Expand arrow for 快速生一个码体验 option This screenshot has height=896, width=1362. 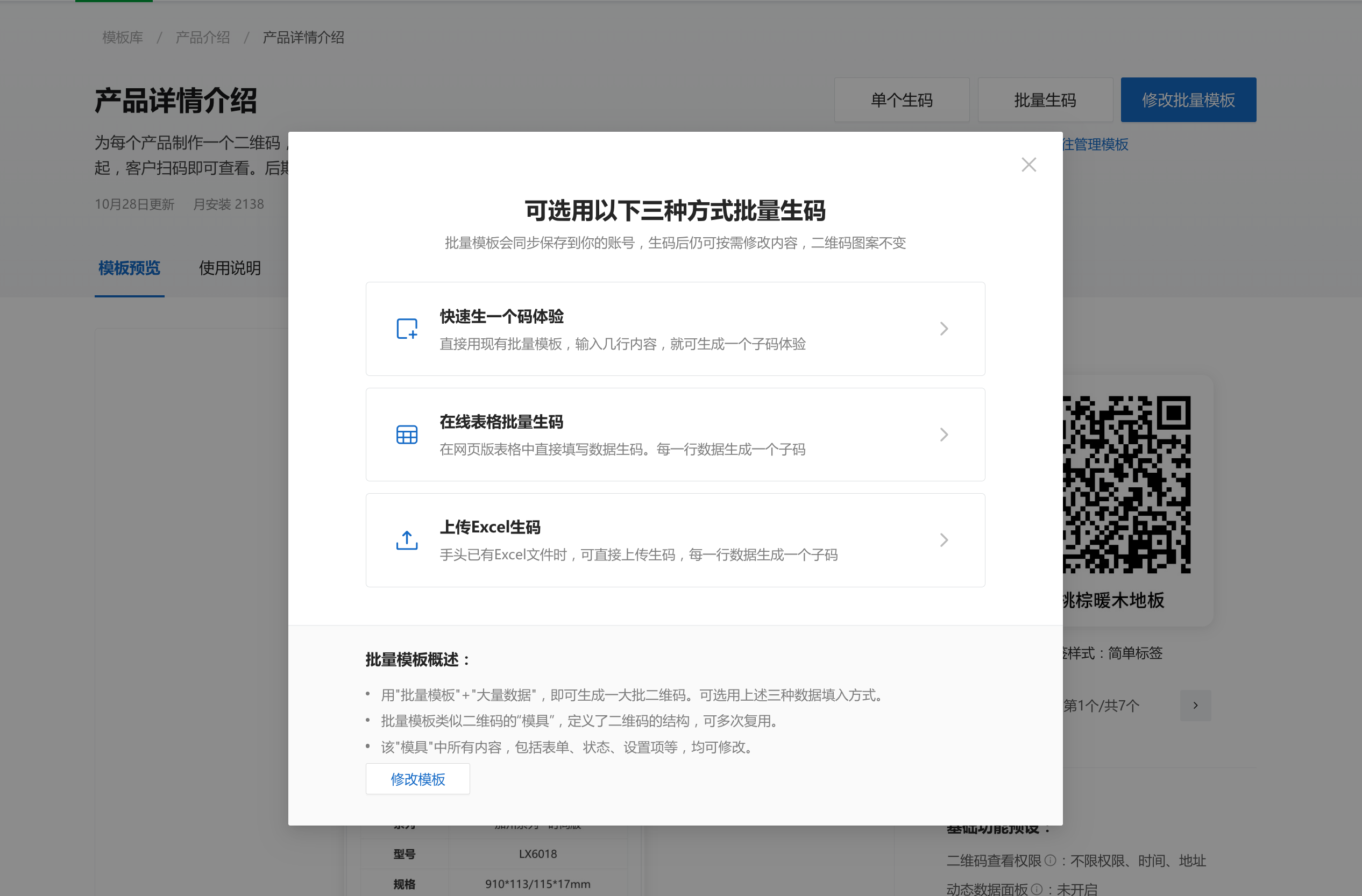pyautogui.click(x=944, y=329)
